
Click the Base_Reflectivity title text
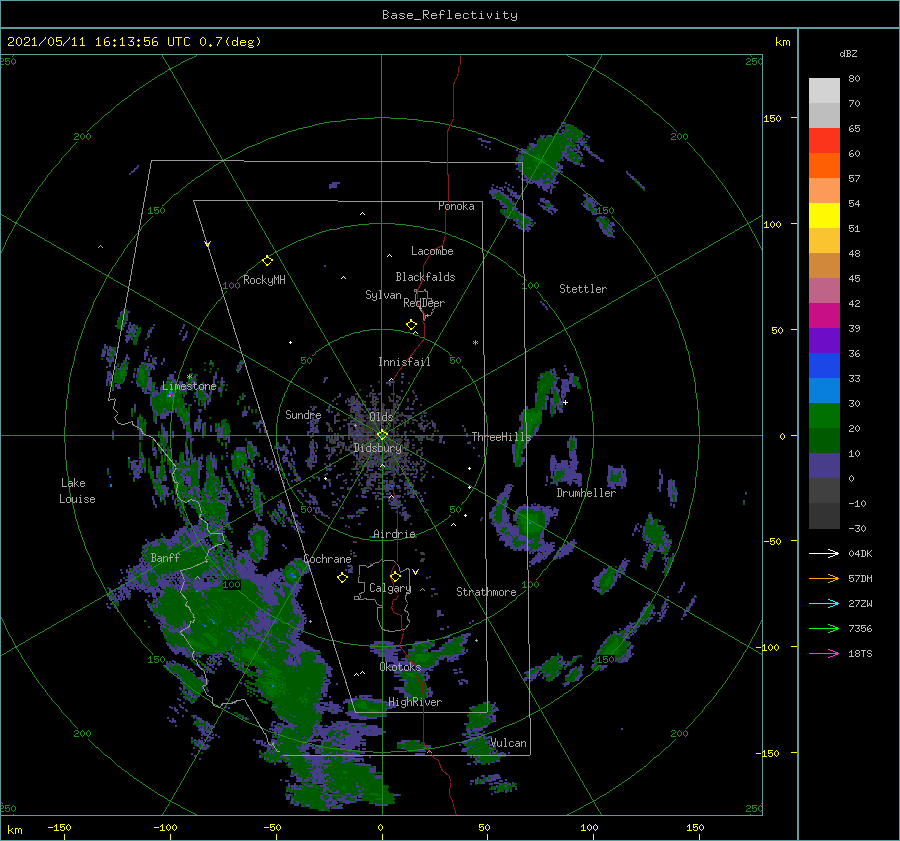click(x=450, y=15)
